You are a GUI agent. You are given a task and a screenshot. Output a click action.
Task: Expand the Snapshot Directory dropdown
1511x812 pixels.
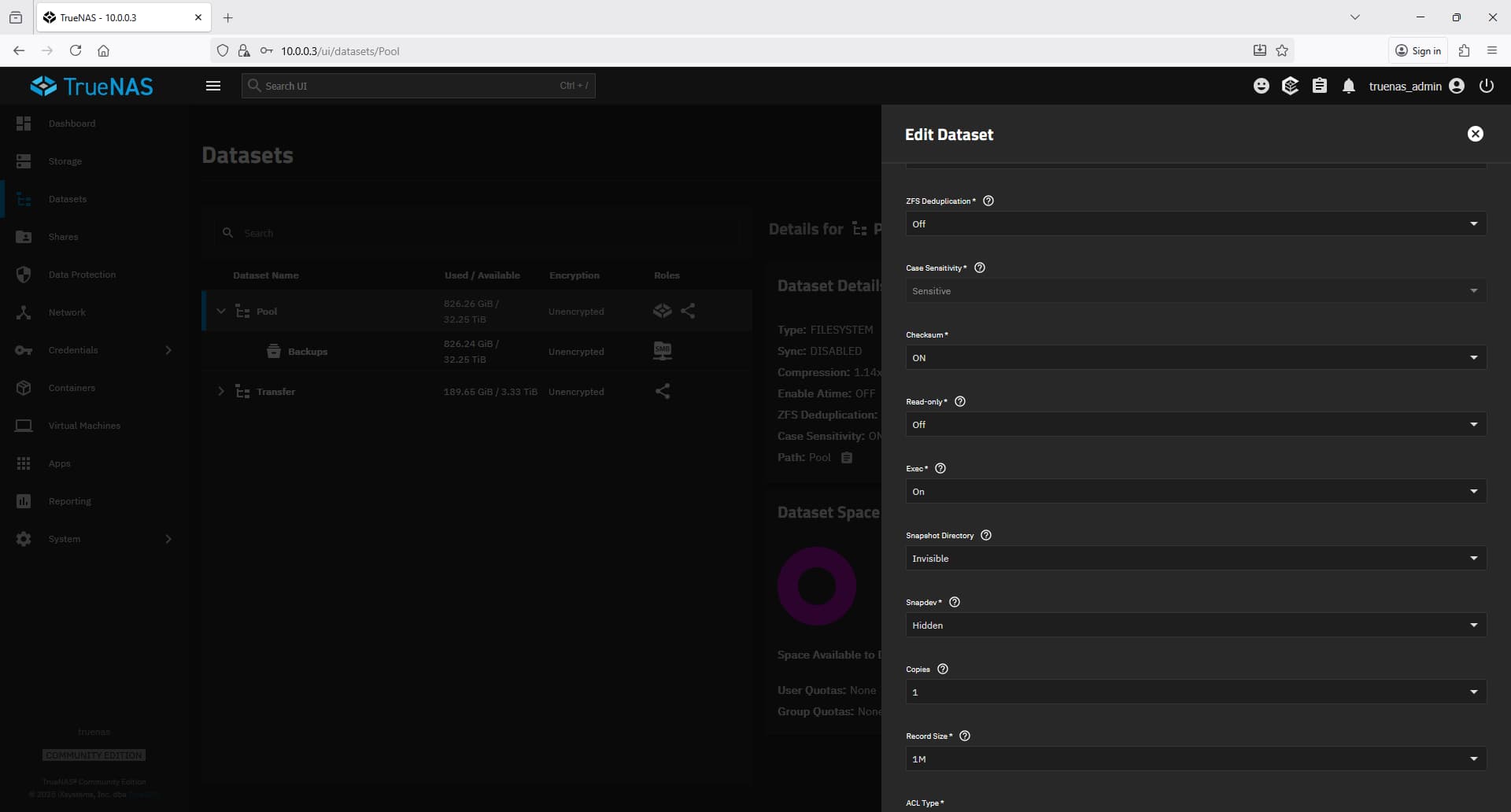click(1195, 559)
